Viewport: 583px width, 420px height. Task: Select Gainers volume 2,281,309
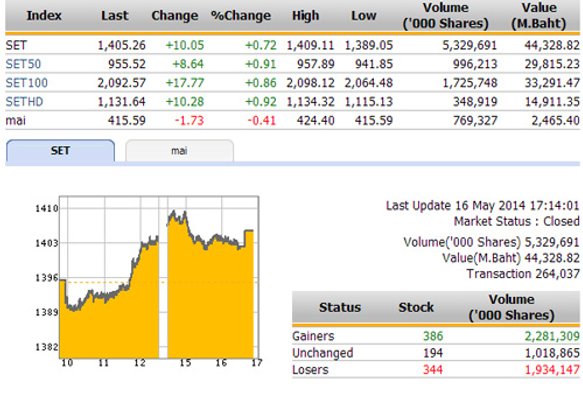552,336
